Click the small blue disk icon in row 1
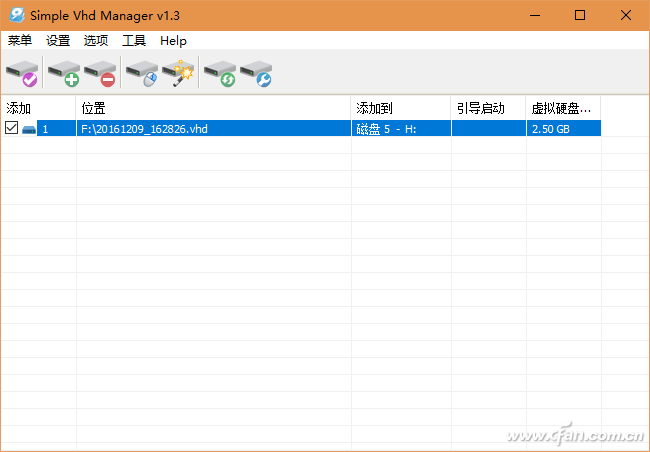This screenshot has width=650, height=452. coord(29,129)
